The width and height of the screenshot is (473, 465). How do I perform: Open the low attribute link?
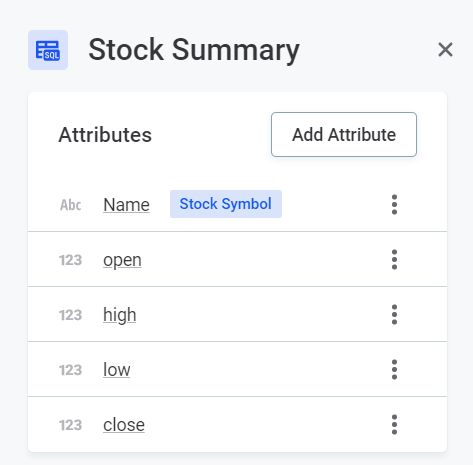click(x=117, y=369)
